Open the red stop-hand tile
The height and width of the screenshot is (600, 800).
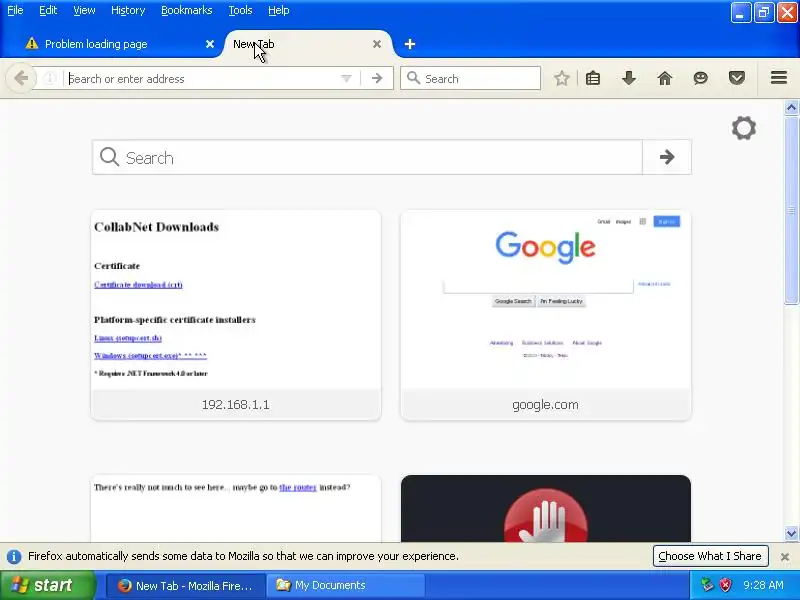(546, 508)
